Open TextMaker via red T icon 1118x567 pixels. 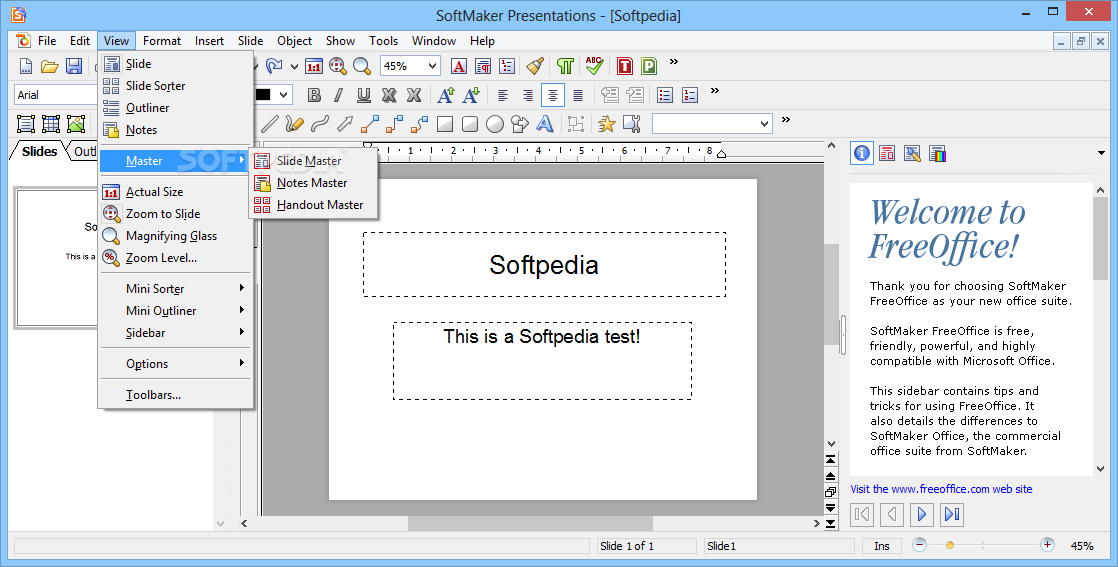pos(625,66)
